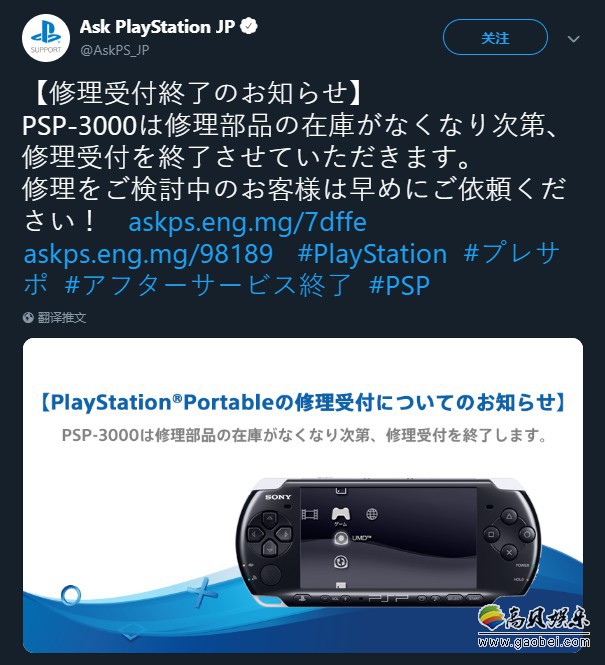
Task: Expand the tweet options chevron
Action: click(573, 39)
